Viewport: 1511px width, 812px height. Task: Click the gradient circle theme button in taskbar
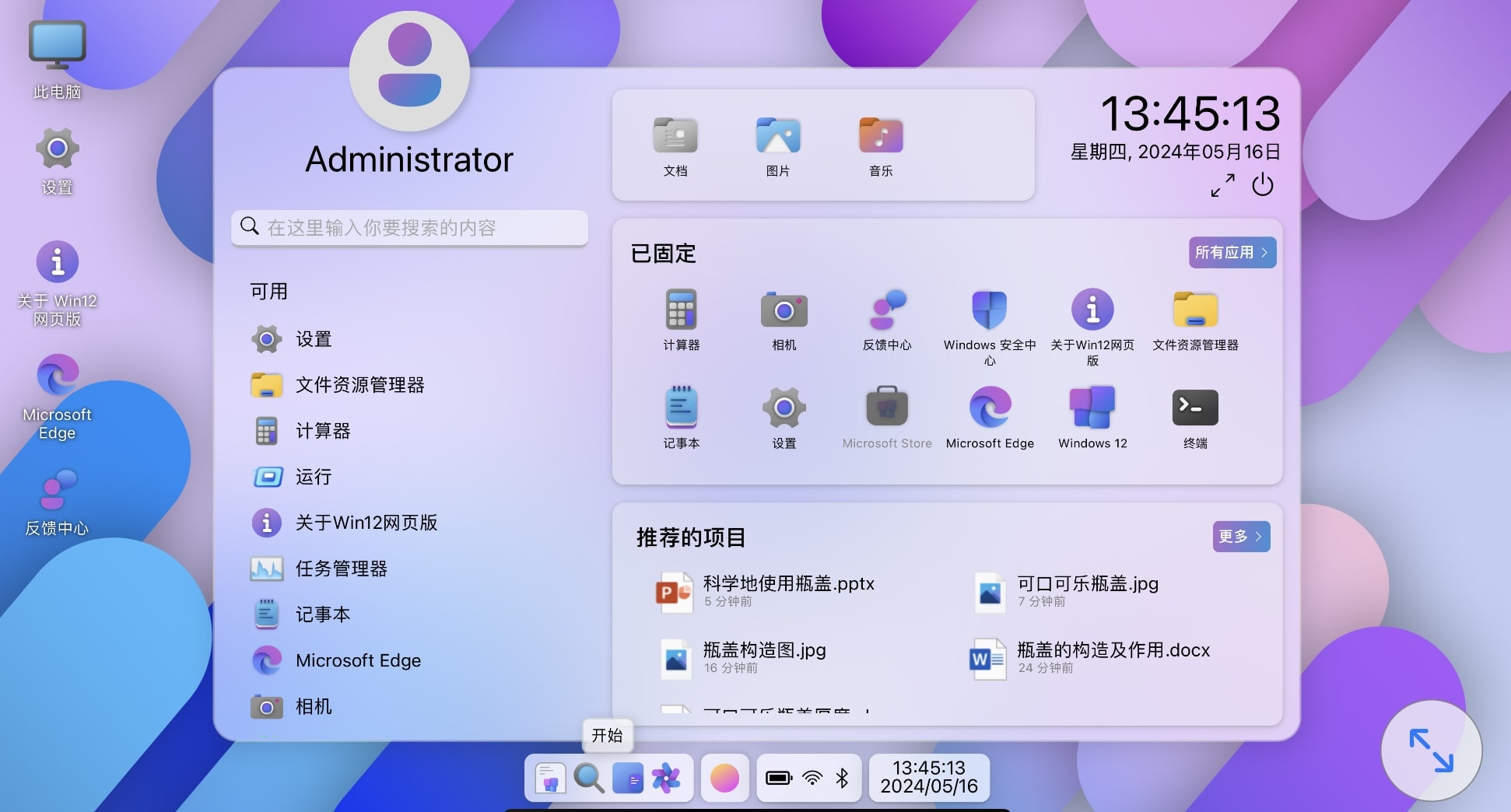tap(724, 778)
